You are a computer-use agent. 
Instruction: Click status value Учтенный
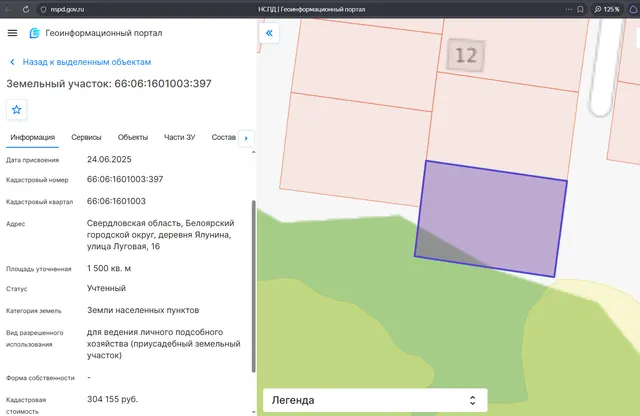[x=106, y=288]
